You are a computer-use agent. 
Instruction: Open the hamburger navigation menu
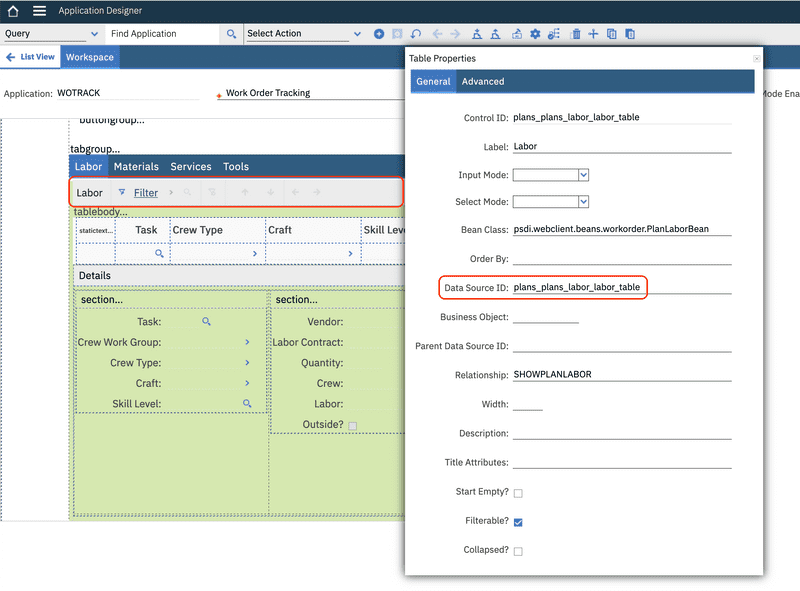tap(39, 11)
